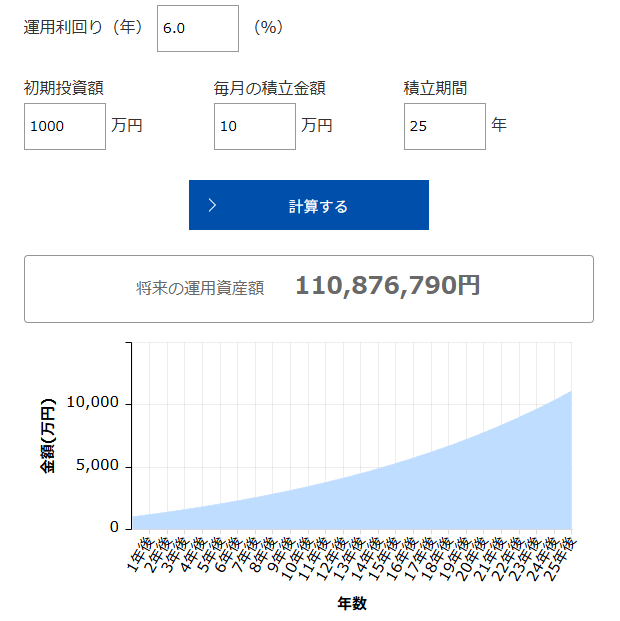Viewport: 620px width, 621px height.
Task: Click the 積立期間 label
Action: click(435, 88)
